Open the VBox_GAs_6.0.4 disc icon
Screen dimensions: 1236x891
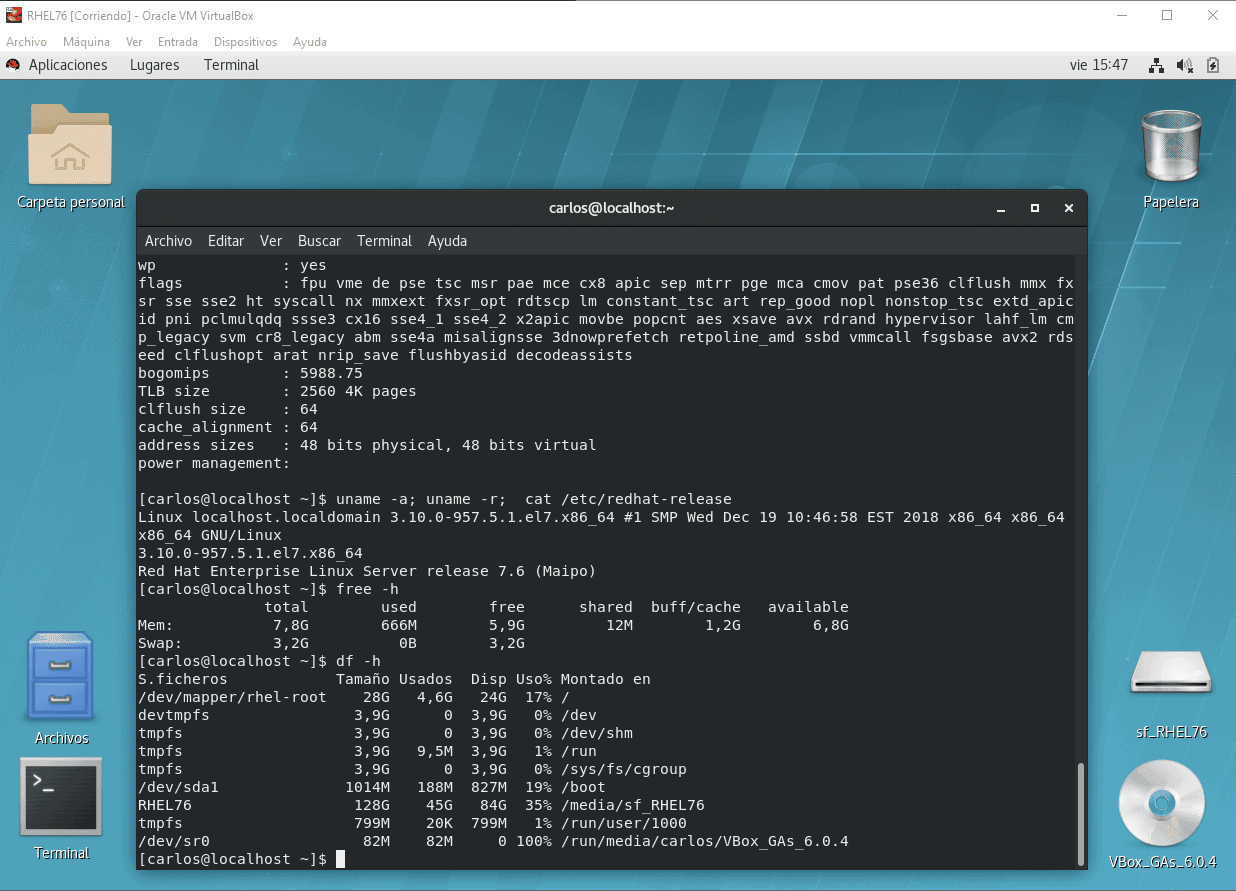click(x=1161, y=804)
